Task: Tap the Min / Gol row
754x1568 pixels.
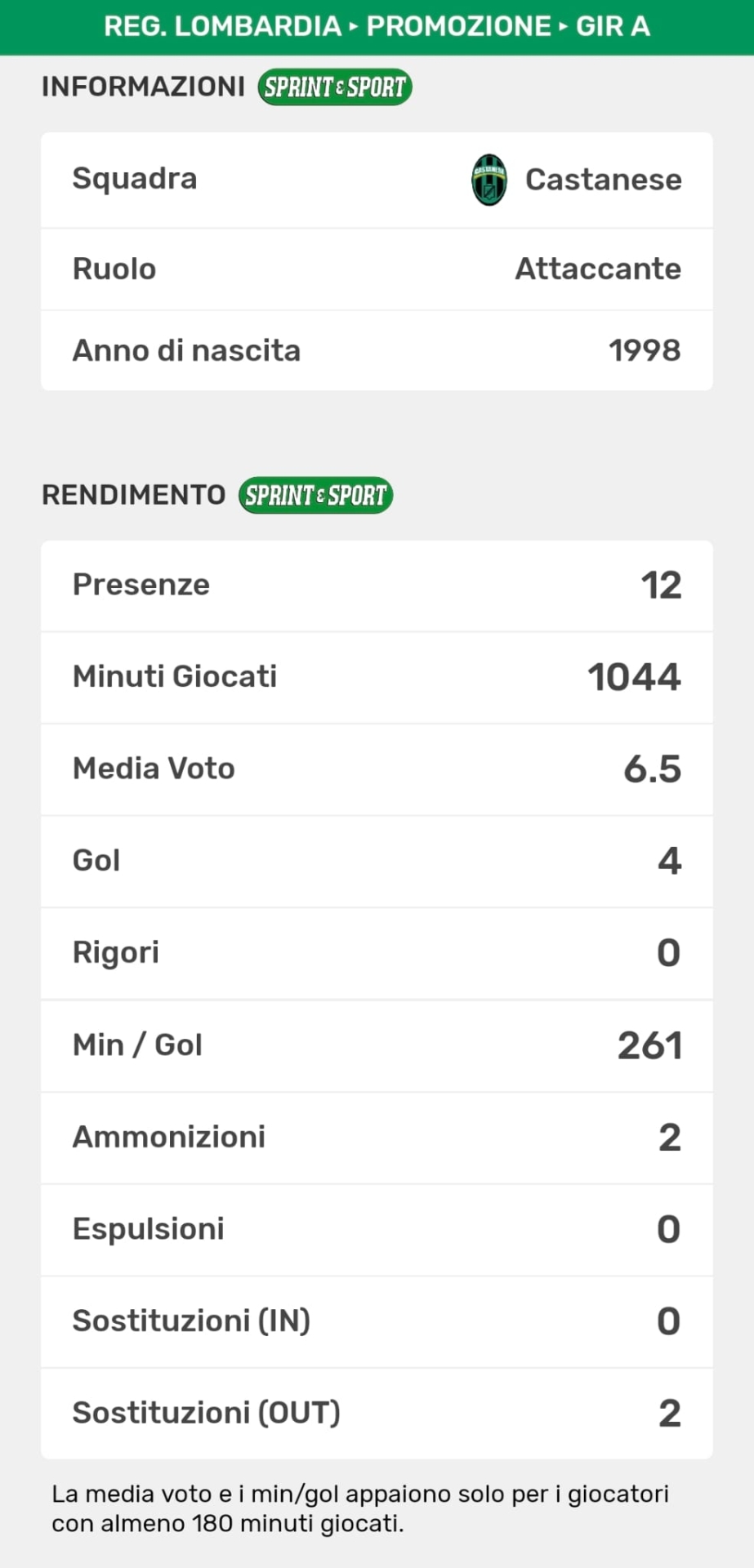Action: click(377, 1045)
